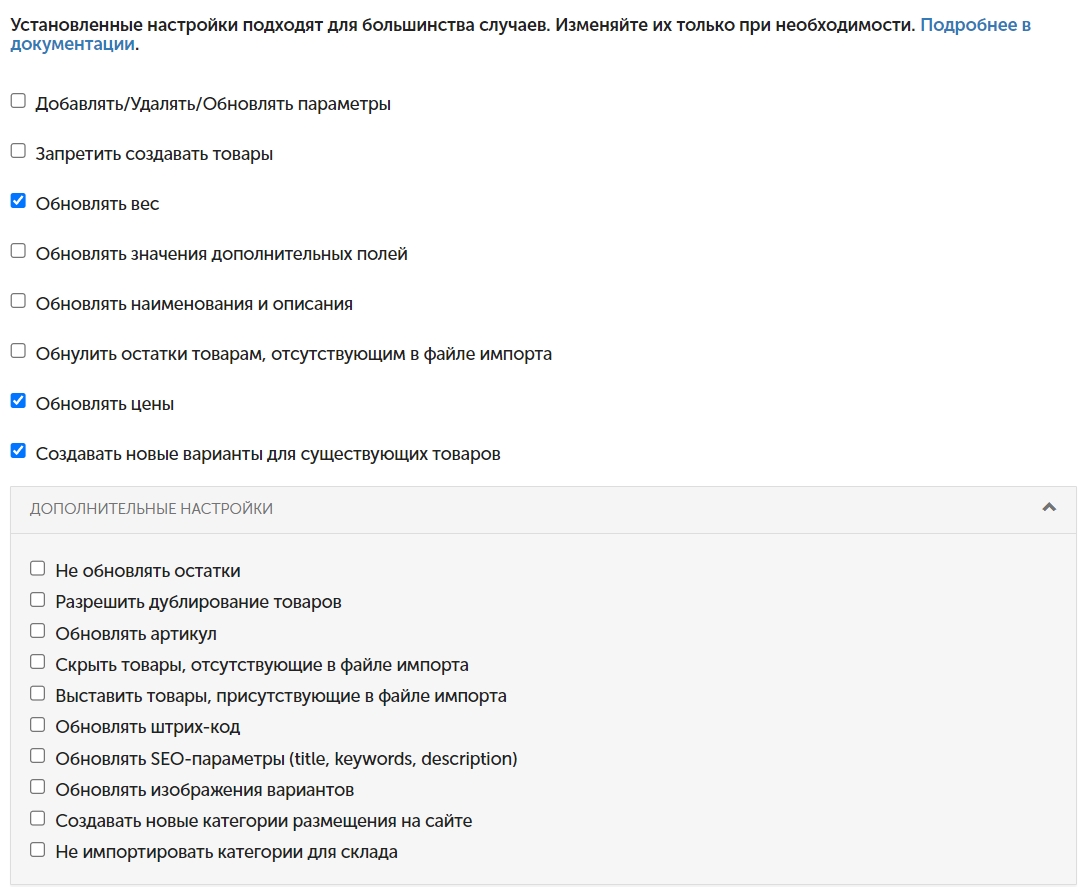Tick the Обновлять артикул checkbox
This screenshot has height=894, width=1087.
[x=37, y=631]
